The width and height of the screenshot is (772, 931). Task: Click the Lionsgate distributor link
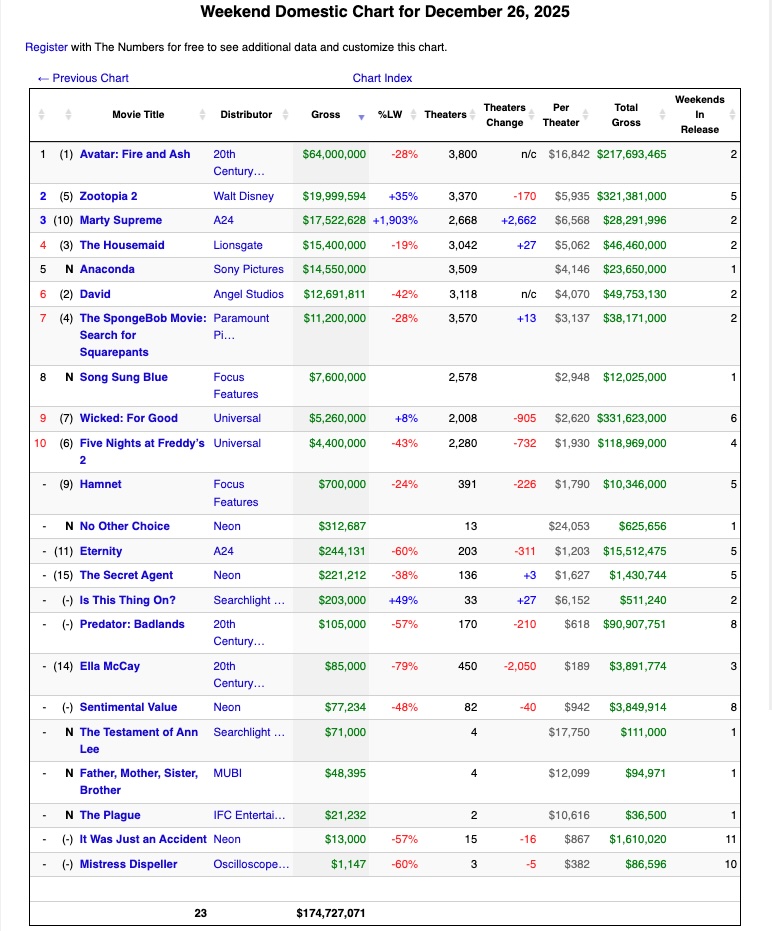click(x=238, y=245)
